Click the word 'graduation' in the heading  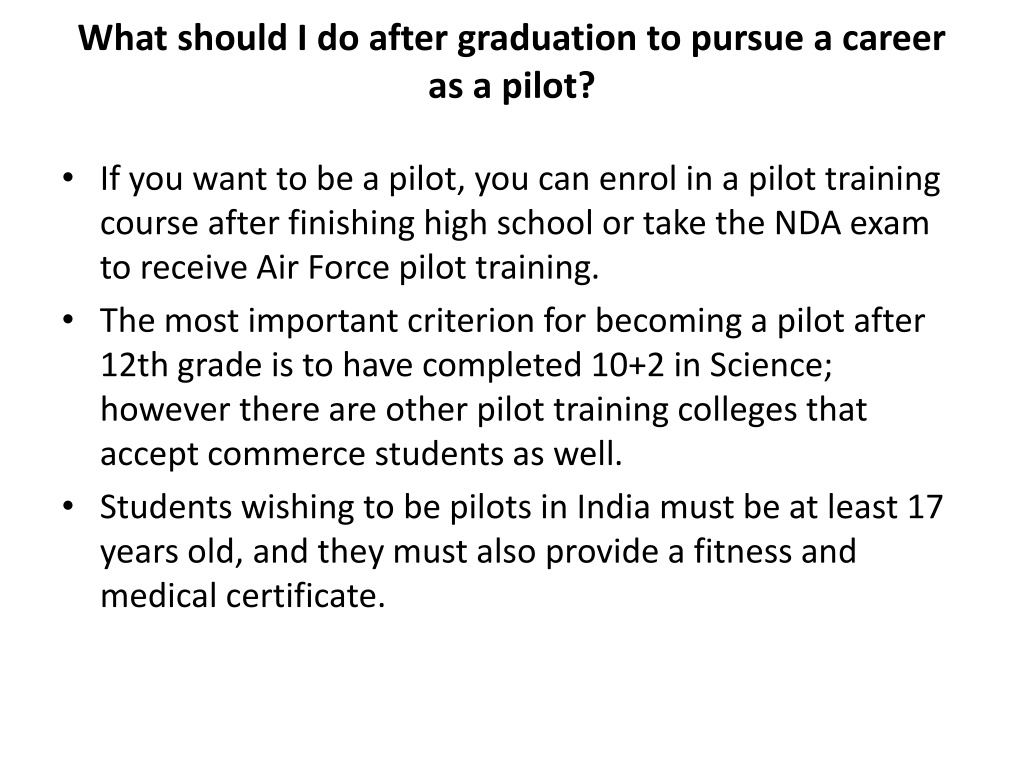click(546, 39)
